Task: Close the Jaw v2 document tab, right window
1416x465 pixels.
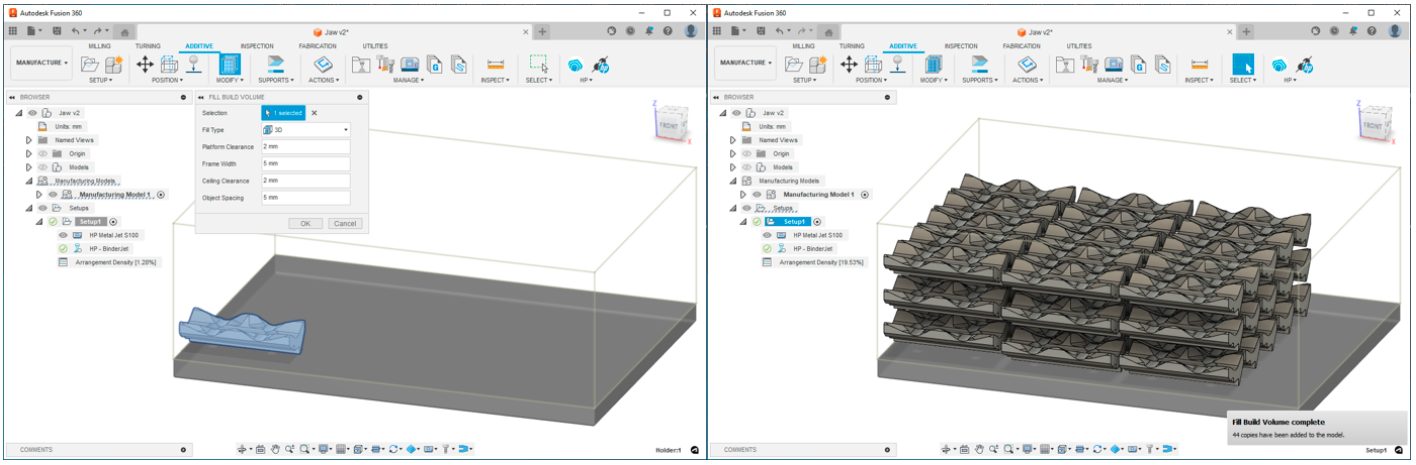Action: click(1231, 32)
